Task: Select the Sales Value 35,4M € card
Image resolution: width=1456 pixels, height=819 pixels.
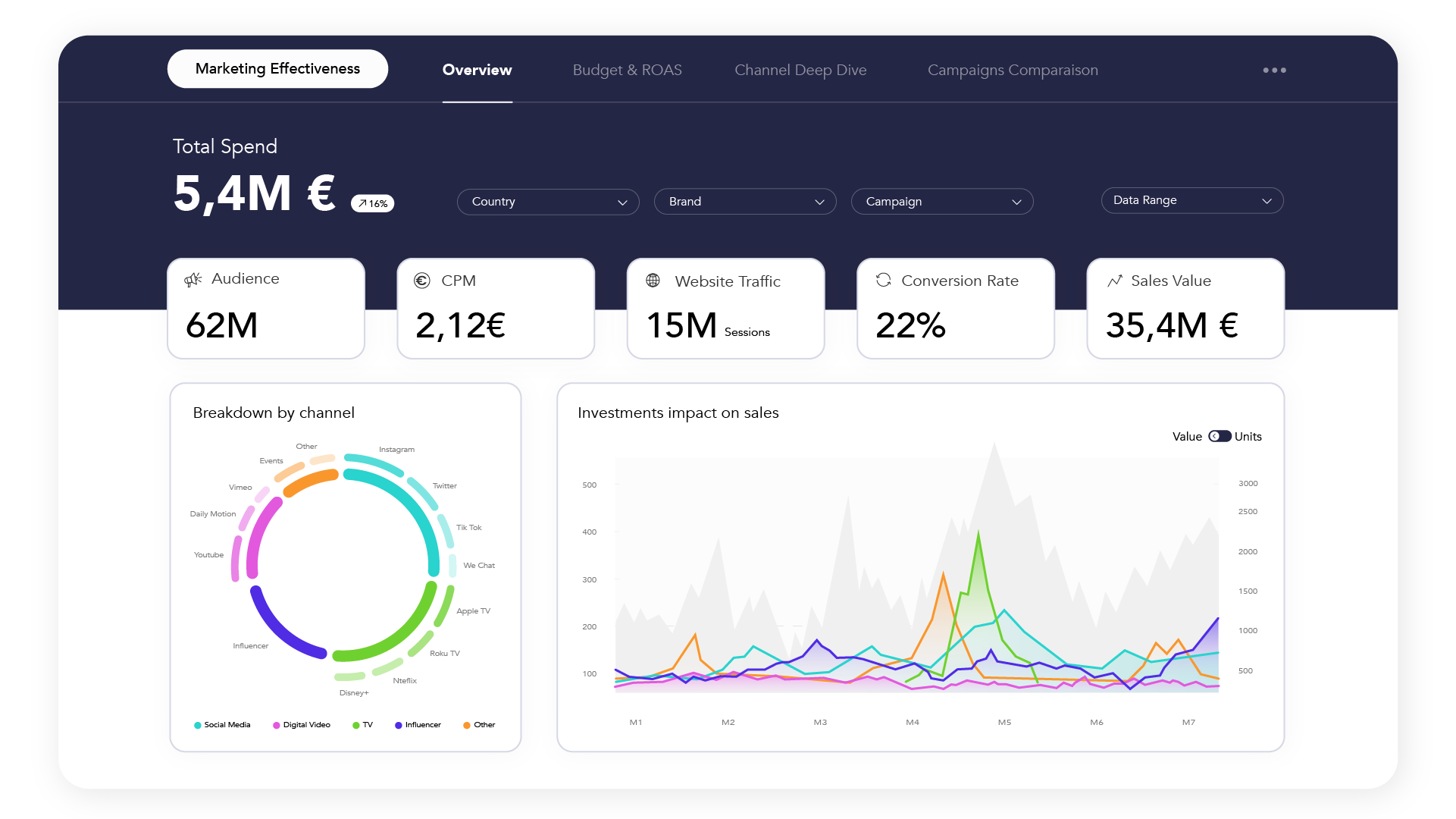Action: (x=1185, y=308)
